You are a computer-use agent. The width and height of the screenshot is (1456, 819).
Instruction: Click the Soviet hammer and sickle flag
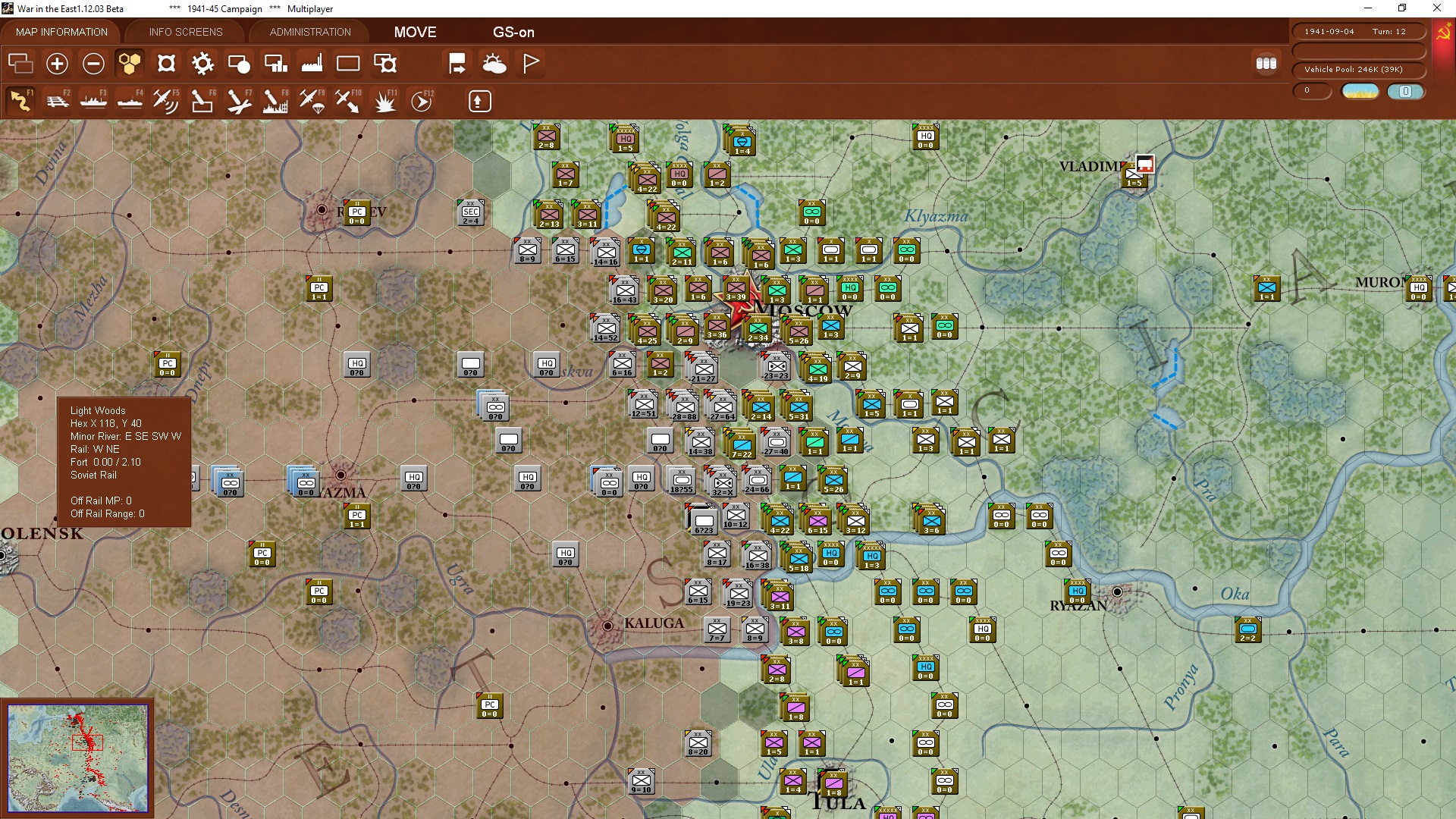click(1444, 33)
